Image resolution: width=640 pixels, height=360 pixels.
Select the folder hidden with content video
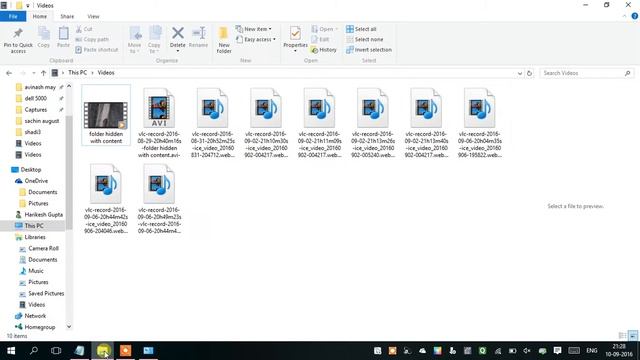[106, 116]
